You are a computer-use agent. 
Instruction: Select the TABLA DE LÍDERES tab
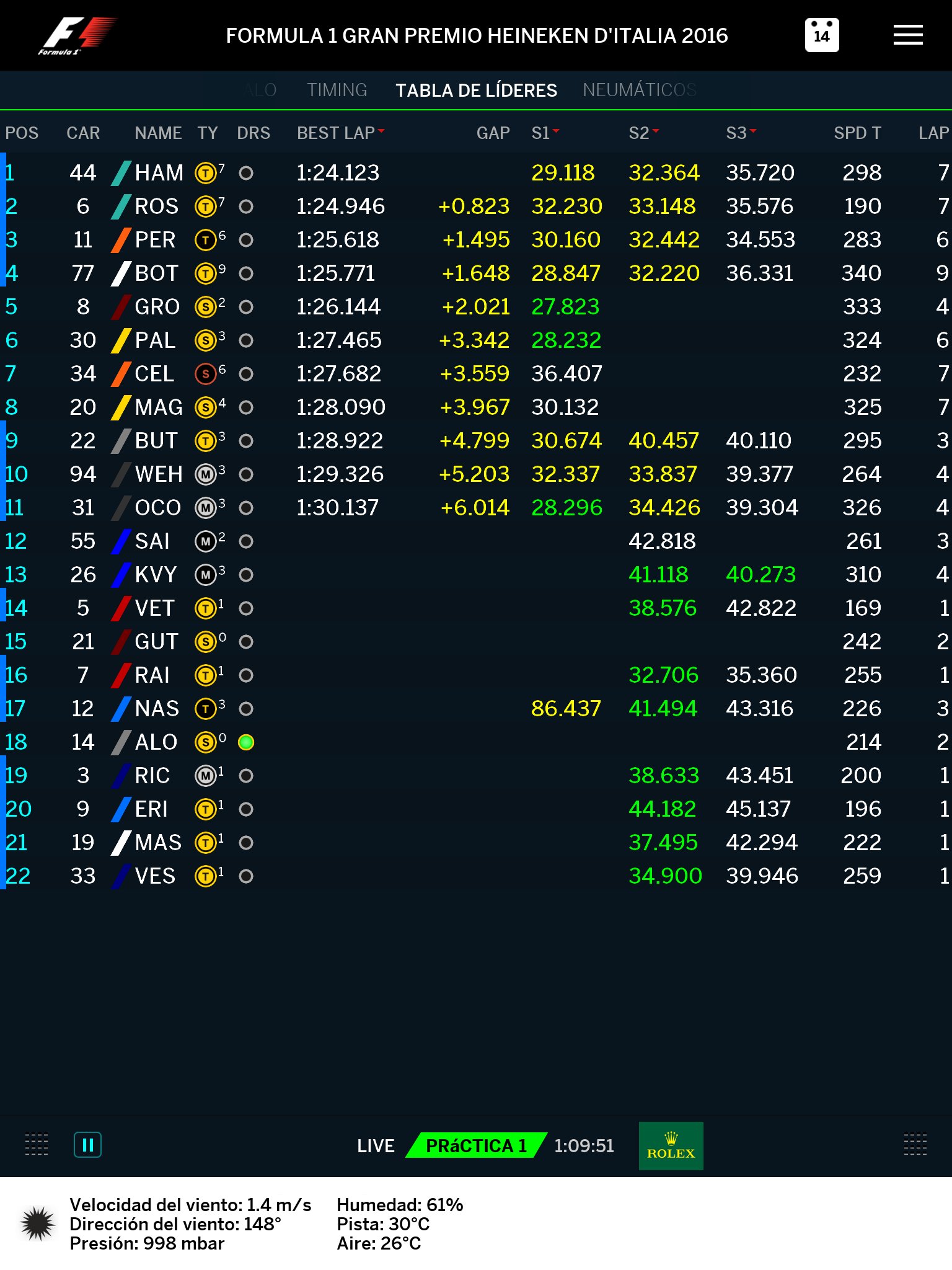click(476, 90)
